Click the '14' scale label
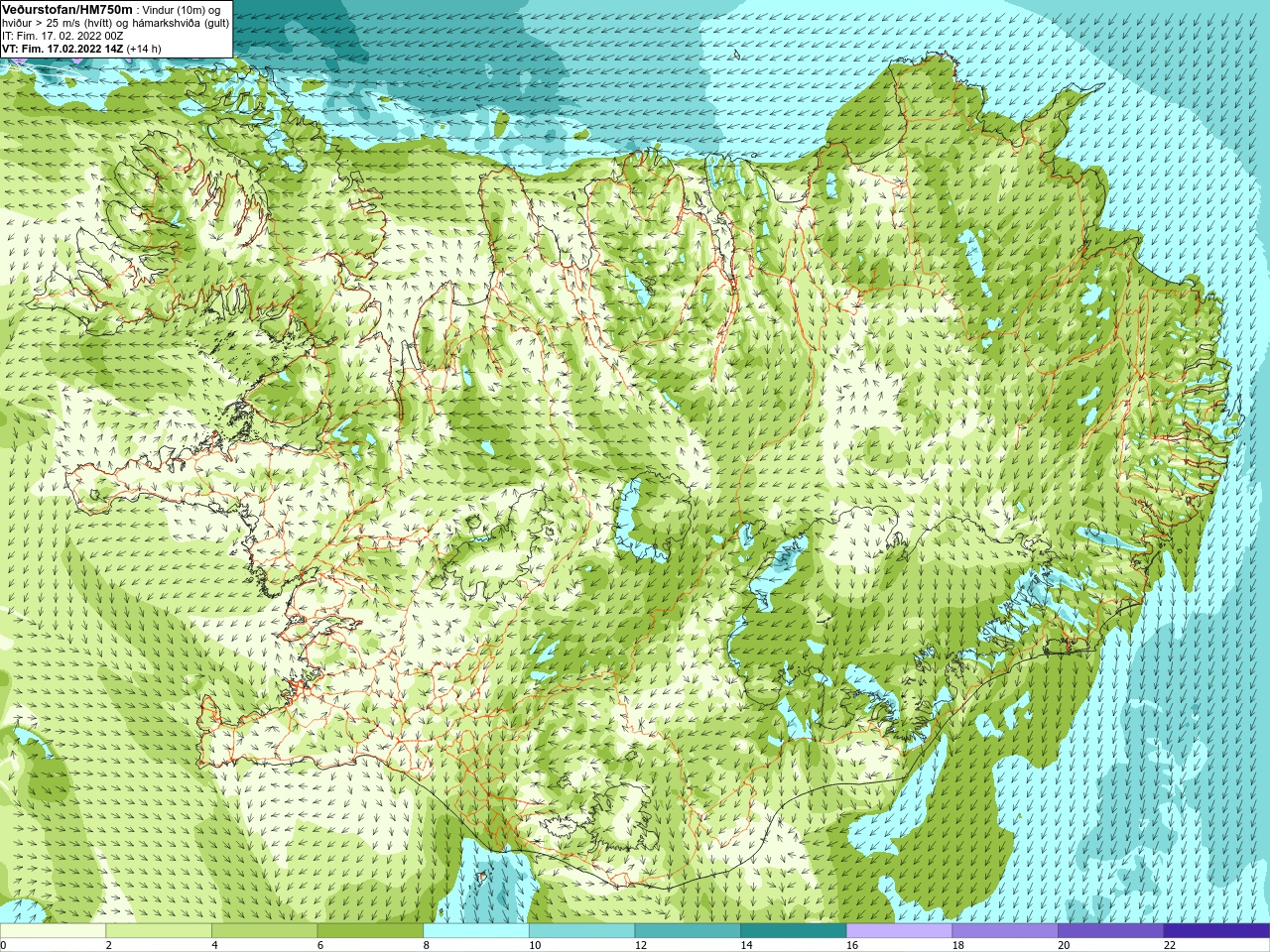 746,945
